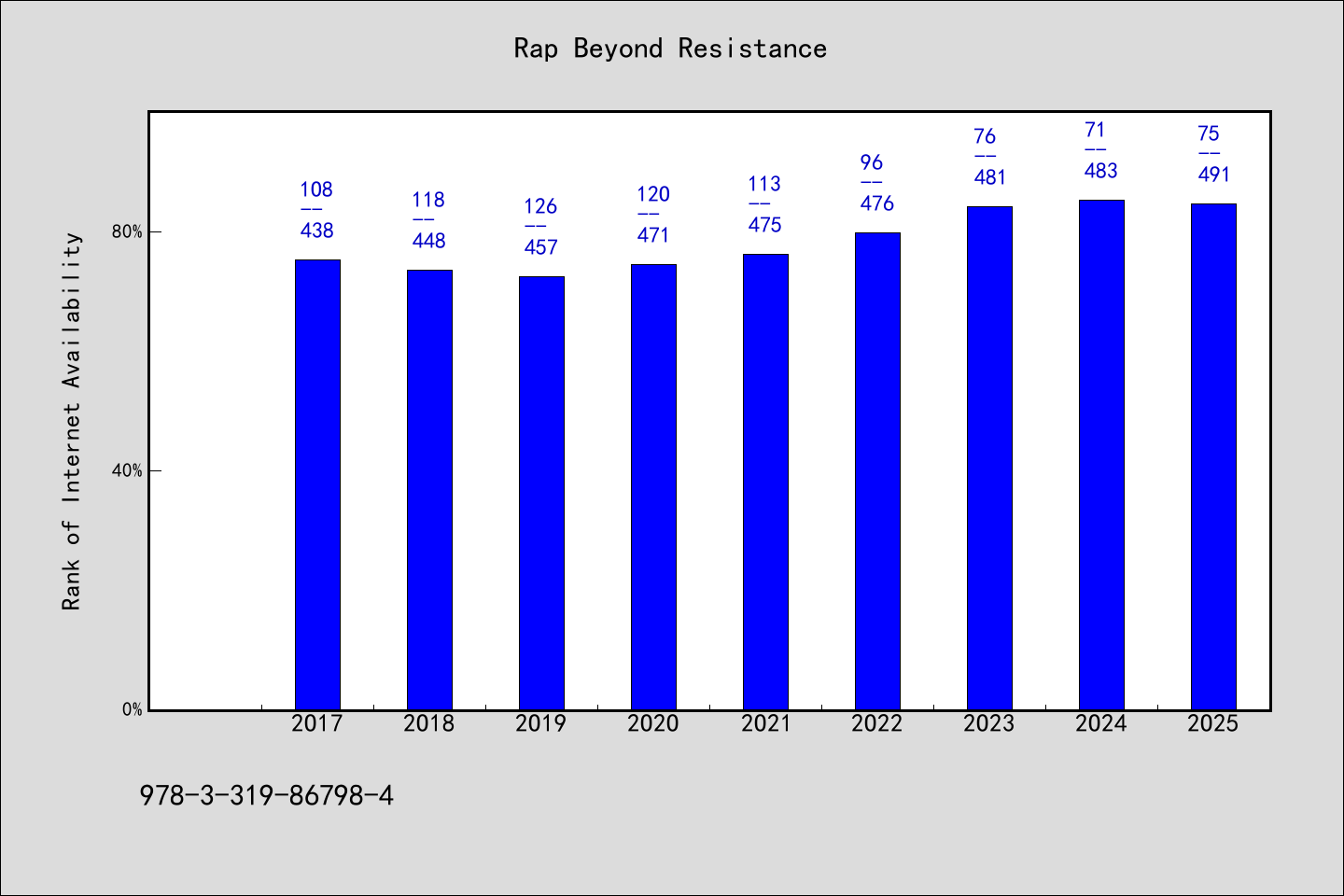
Task: Click the value 120 above 2020
Action: (653, 194)
